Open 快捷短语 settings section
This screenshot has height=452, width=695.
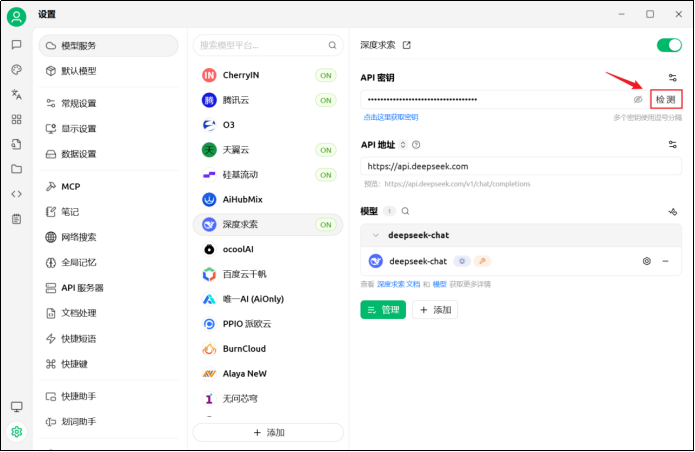[x=109, y=339]
